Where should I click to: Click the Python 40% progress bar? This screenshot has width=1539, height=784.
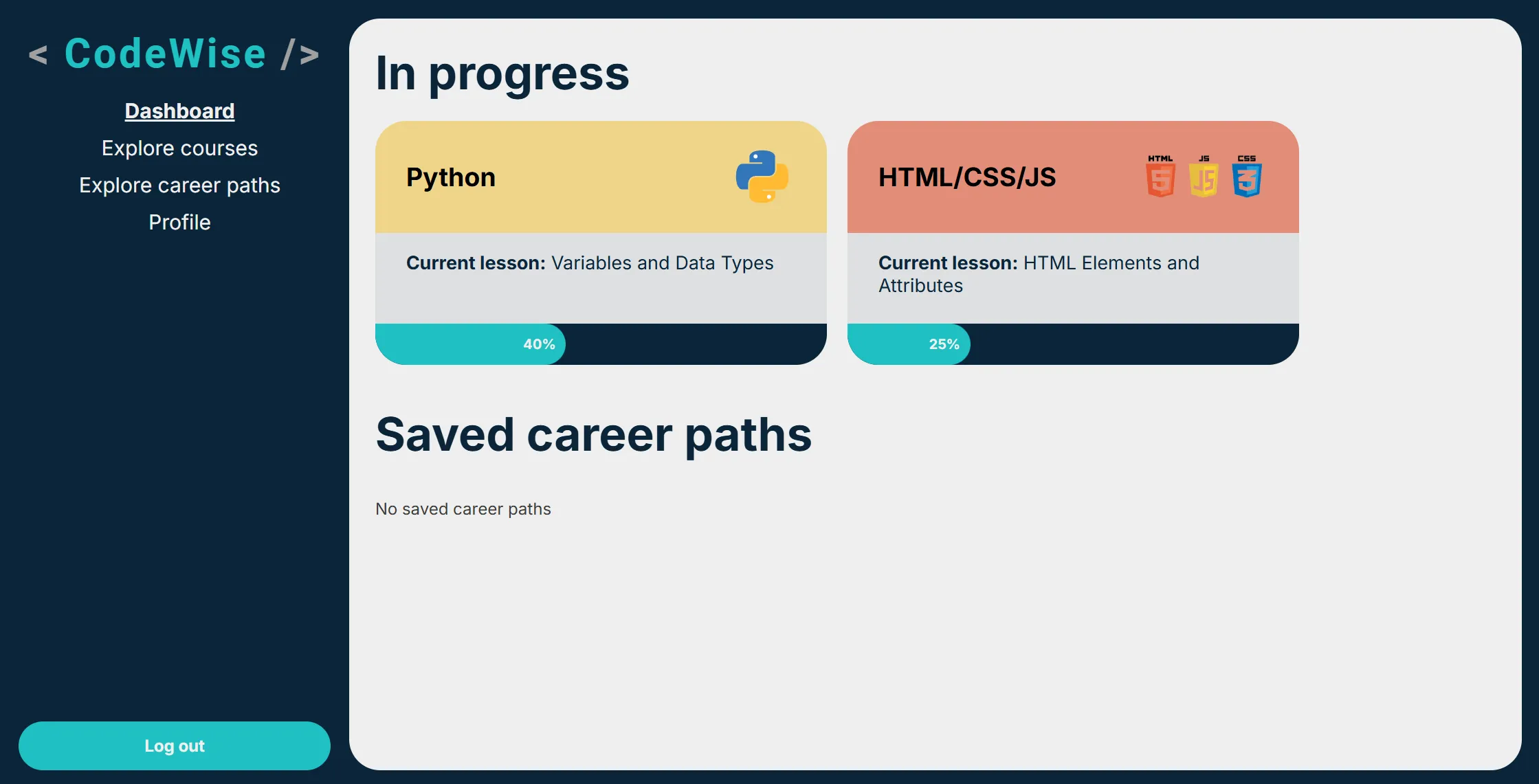click(538, 344)
